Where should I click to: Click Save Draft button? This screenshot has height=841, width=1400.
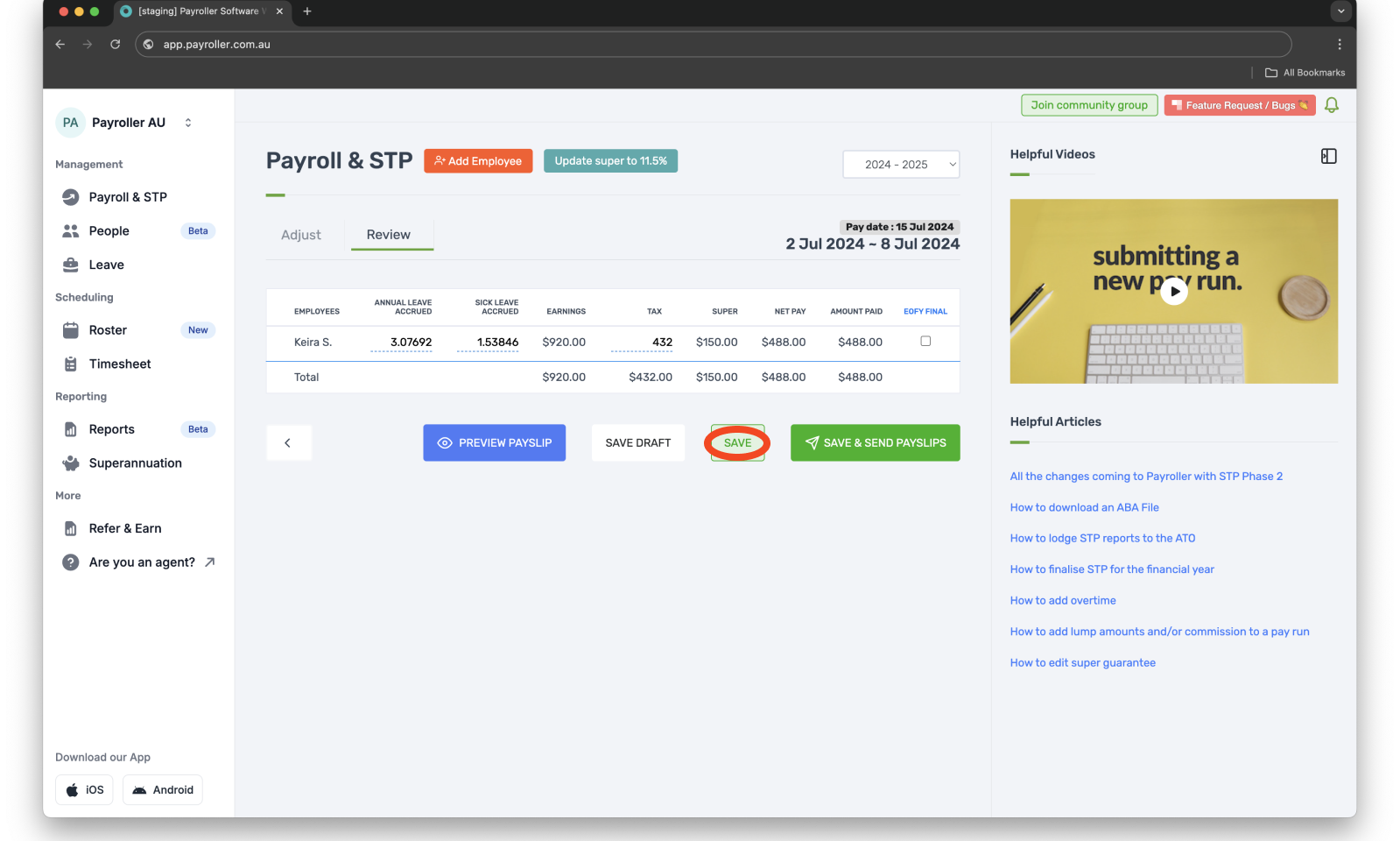[638, 443]
